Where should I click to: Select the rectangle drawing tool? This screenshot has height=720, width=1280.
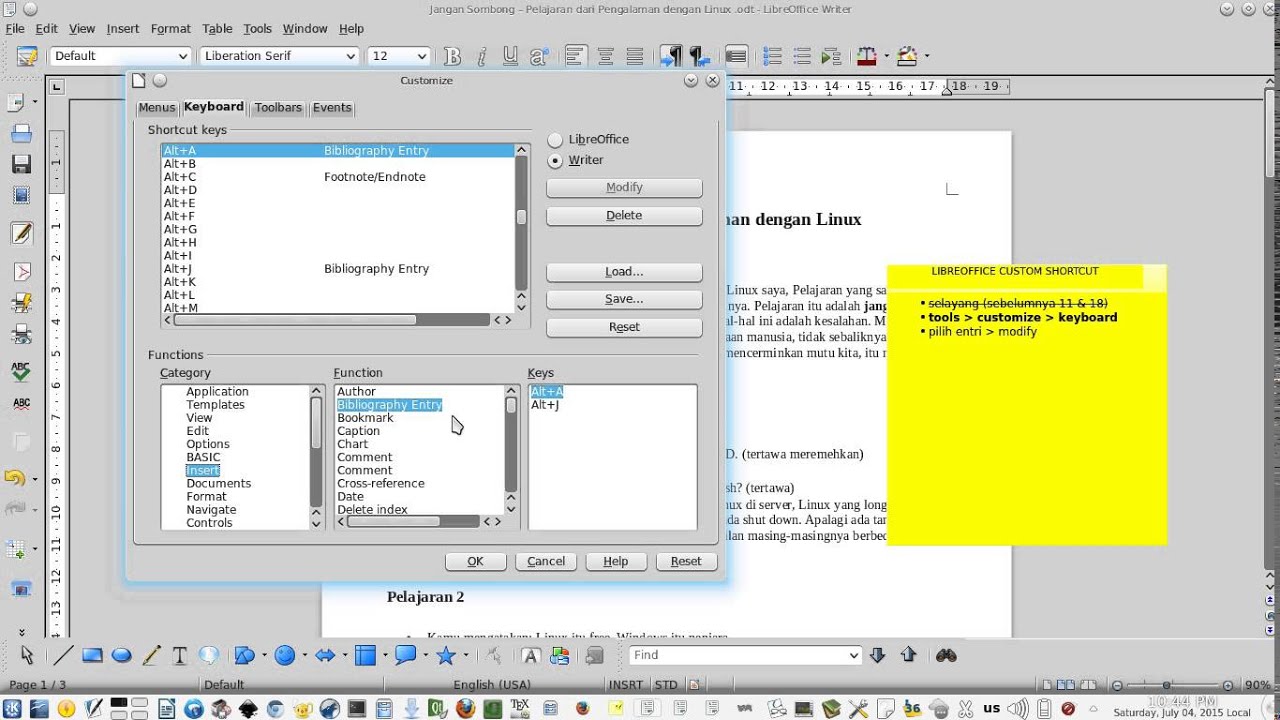92,656
